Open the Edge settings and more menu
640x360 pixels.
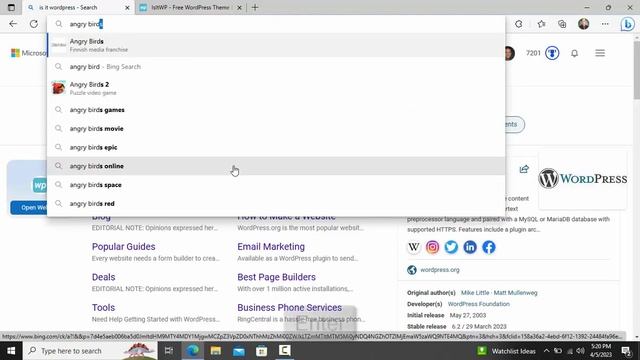(605, 24)
